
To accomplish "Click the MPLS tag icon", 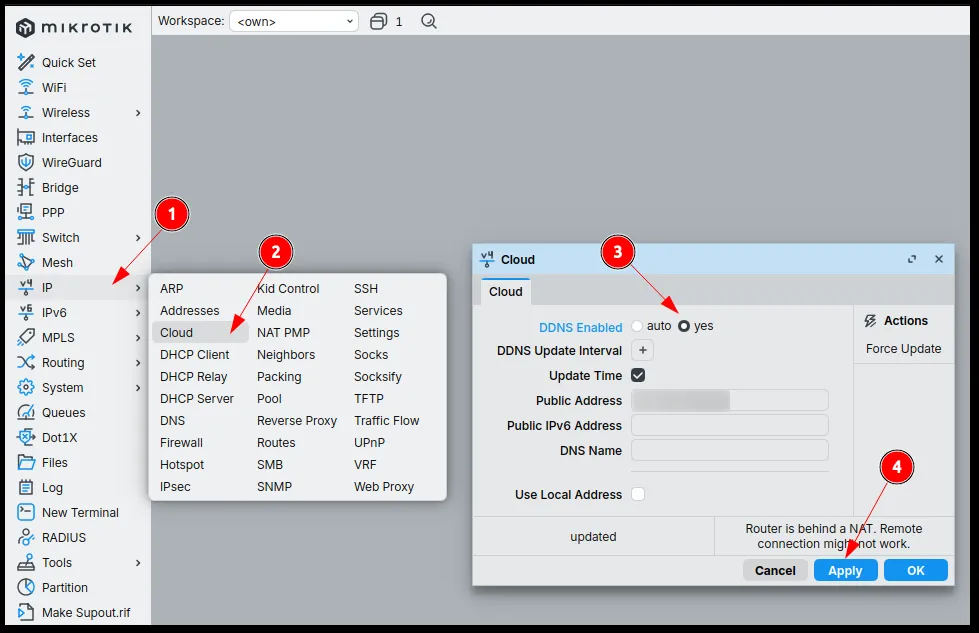I will click(26, 337).
